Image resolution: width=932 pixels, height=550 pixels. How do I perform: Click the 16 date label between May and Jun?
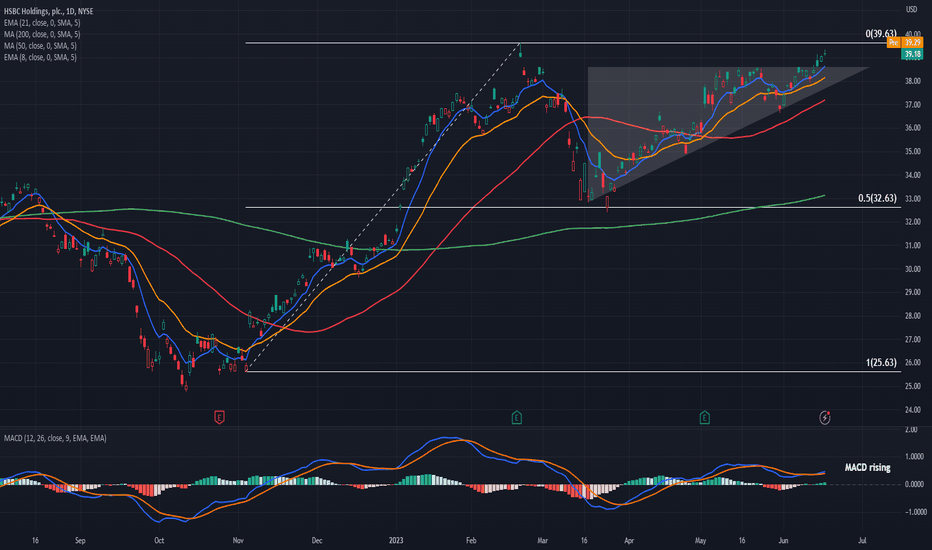[742, 540]
